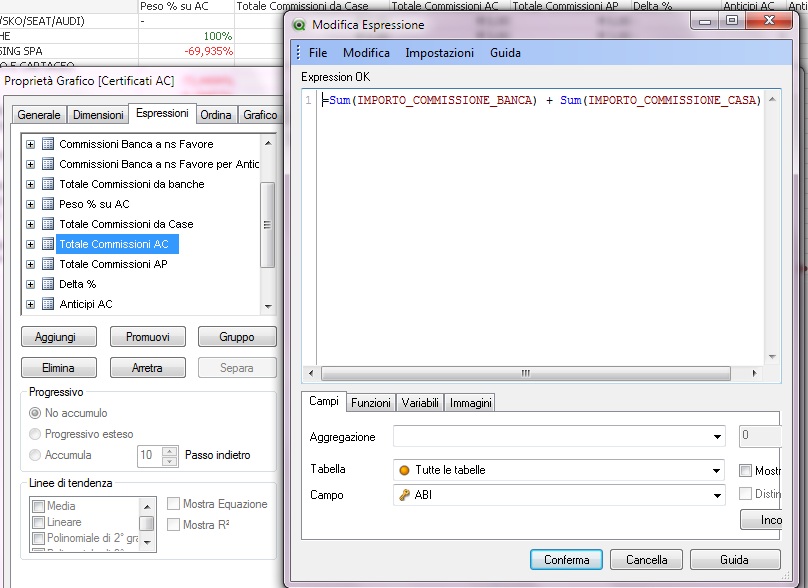Expand the Commissioni Banca a ns Favore node
This screenshot has width=808, height=588.
(30, 144)
